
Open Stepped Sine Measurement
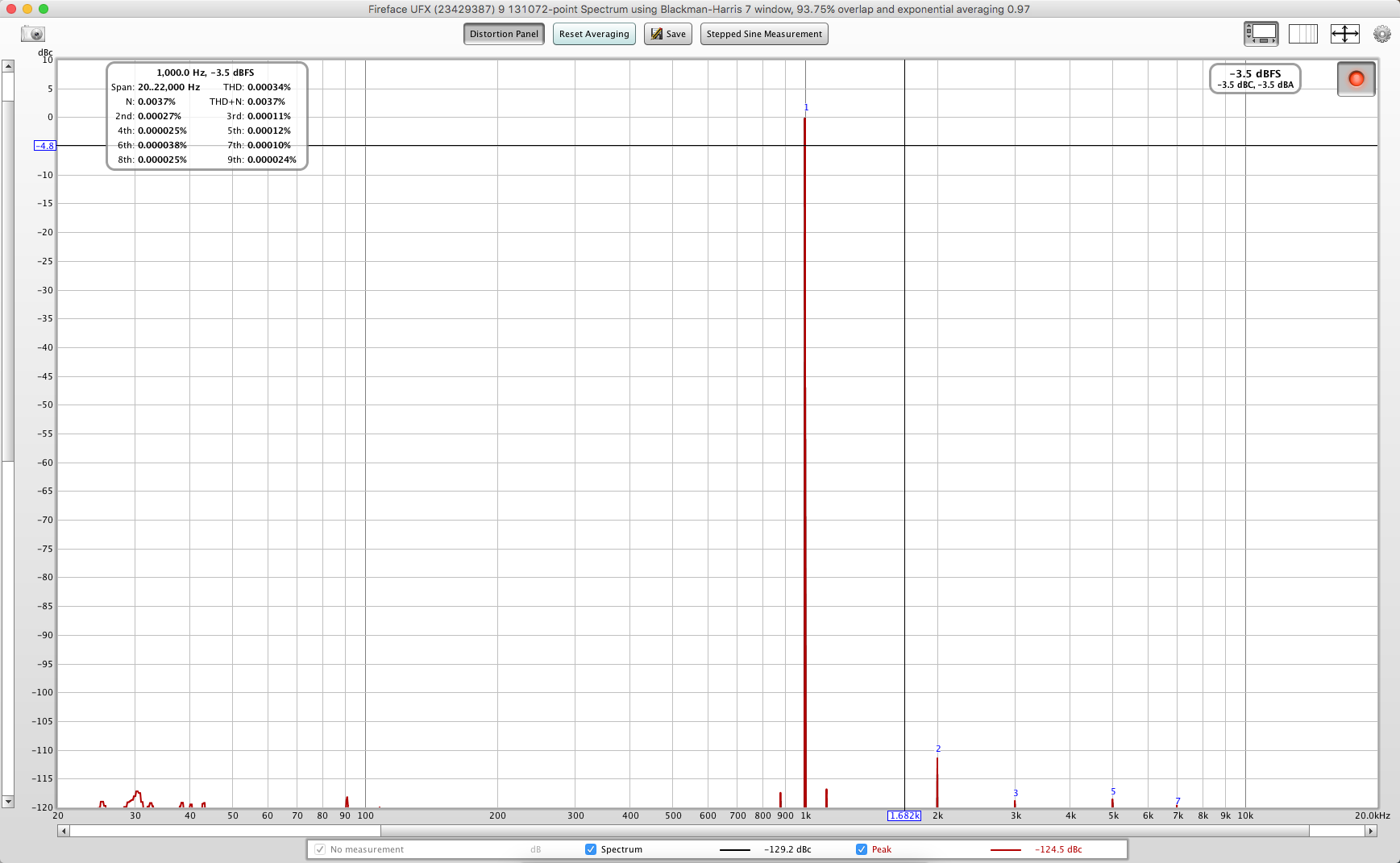coord(764,34)
